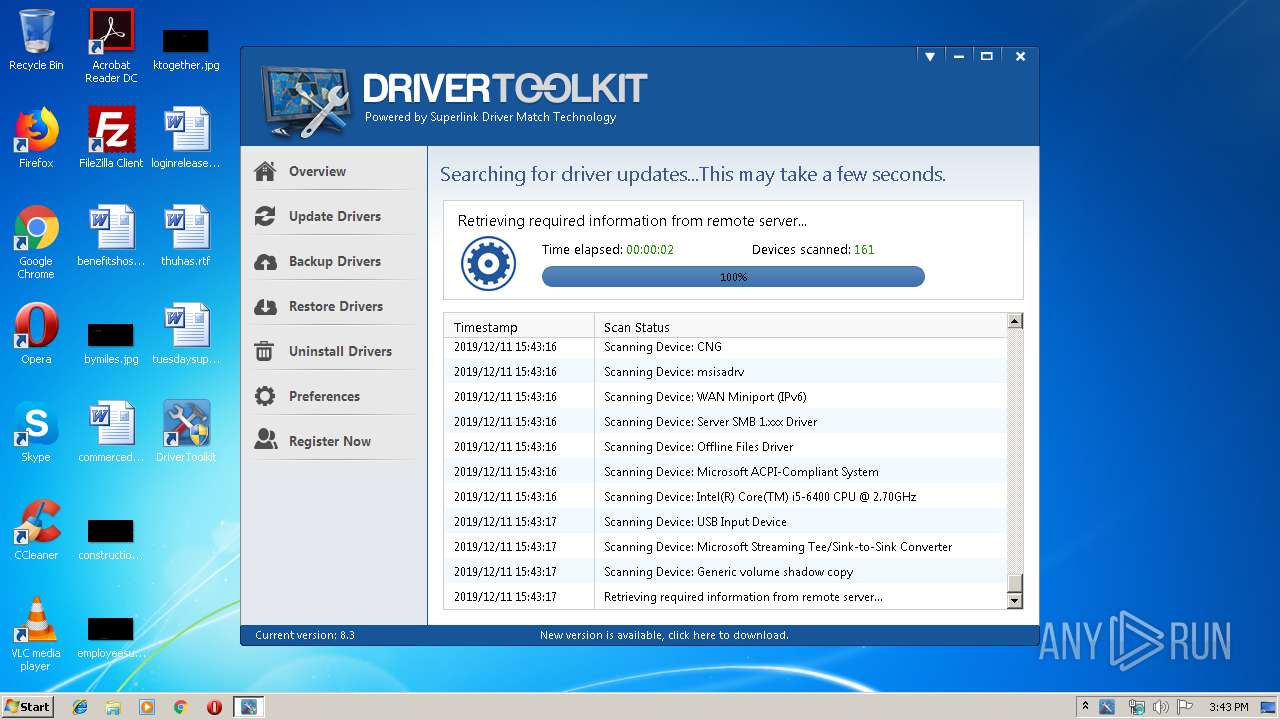Open the title bar dropdown arrow menu
The image size is (1280, 720).
pos(930,57)
